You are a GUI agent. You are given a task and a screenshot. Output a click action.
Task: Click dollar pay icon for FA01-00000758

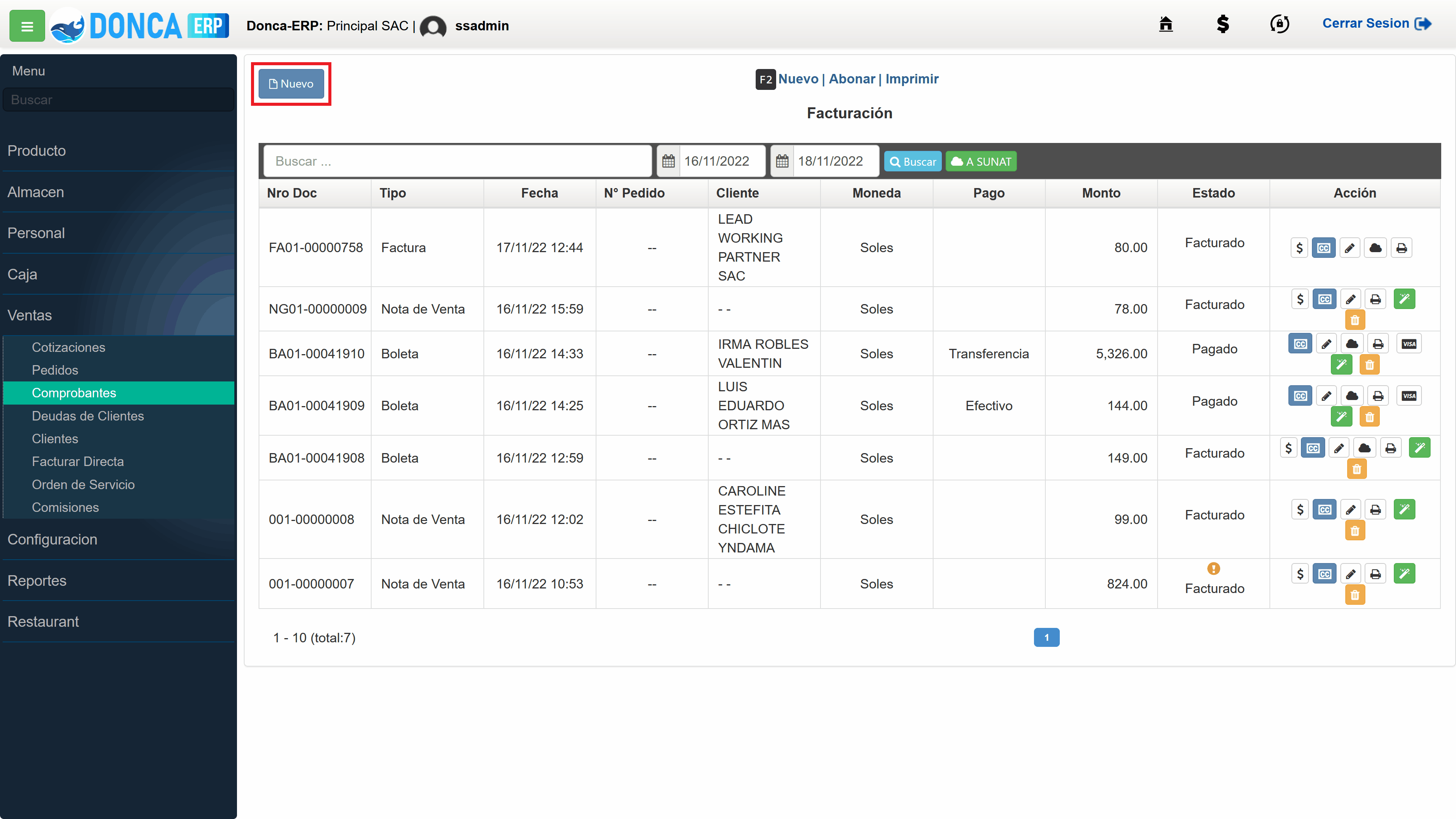click(x=1299, y=248)
